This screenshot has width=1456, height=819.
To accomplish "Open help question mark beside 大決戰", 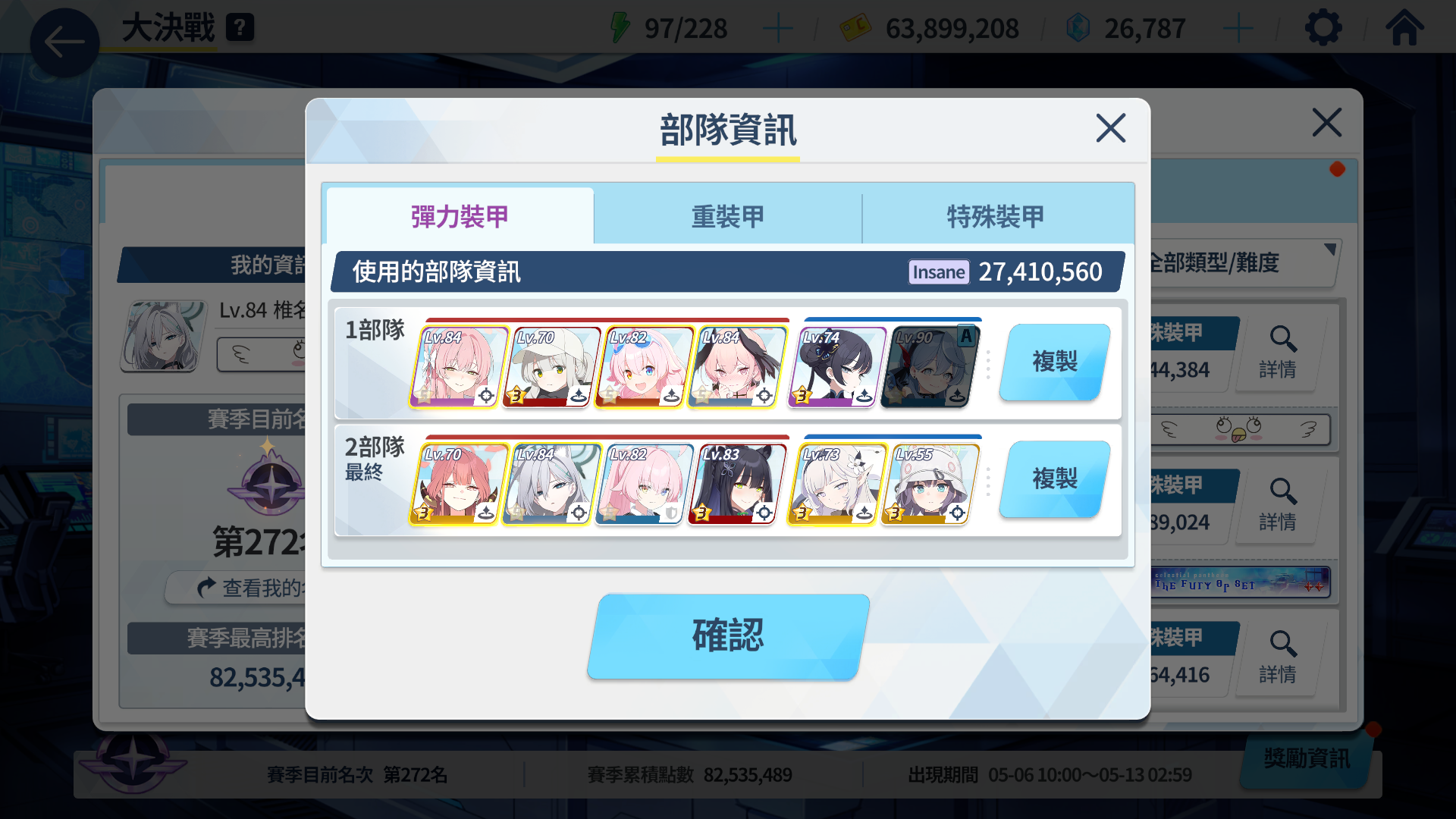I will coord(240,28).
